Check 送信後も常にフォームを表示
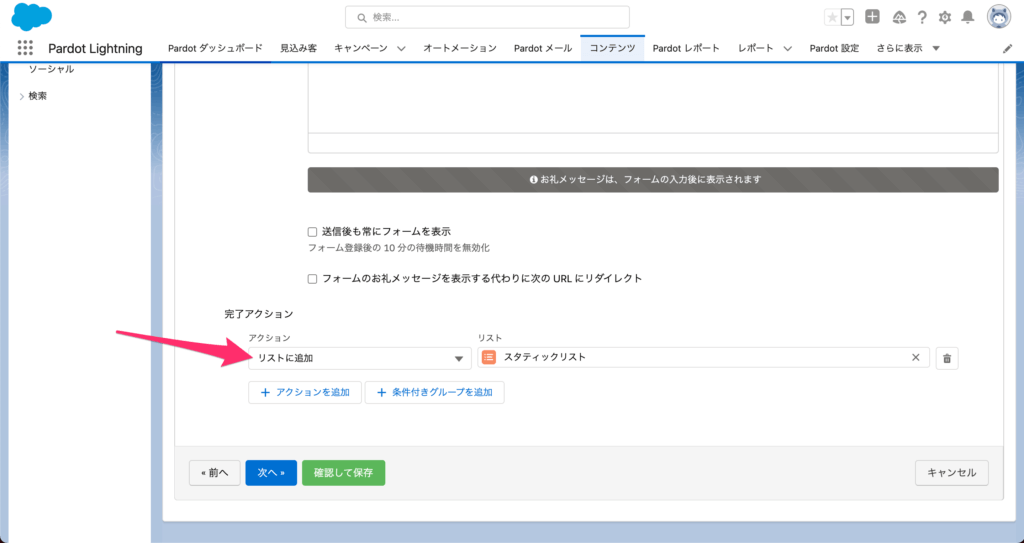The height and width of the screenshot is (543, 1024). pos(312,232)
